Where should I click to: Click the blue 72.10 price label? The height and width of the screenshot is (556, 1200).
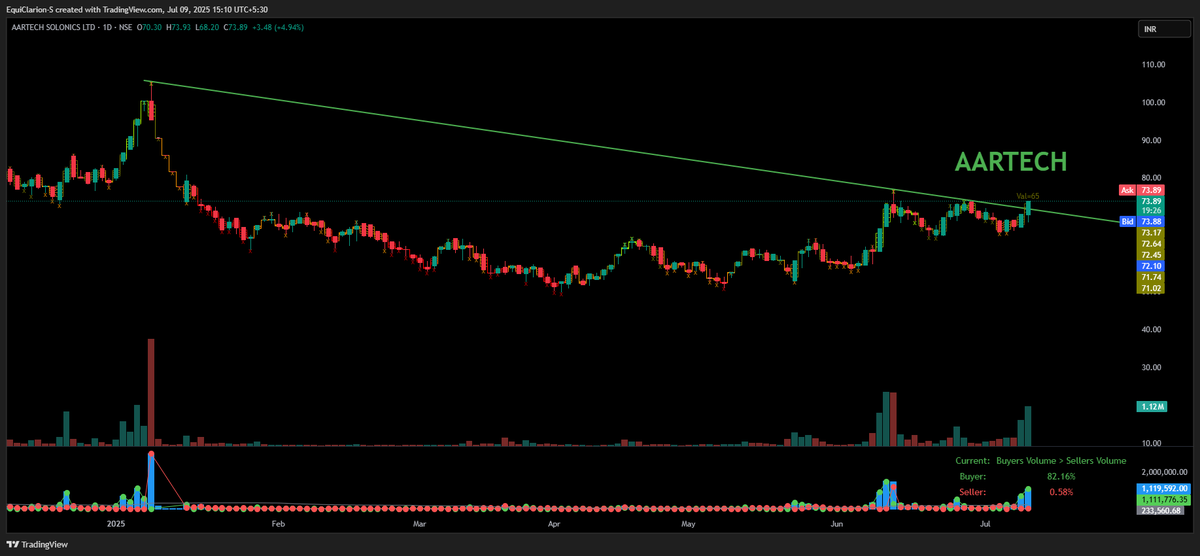(x=1149, y=266)
